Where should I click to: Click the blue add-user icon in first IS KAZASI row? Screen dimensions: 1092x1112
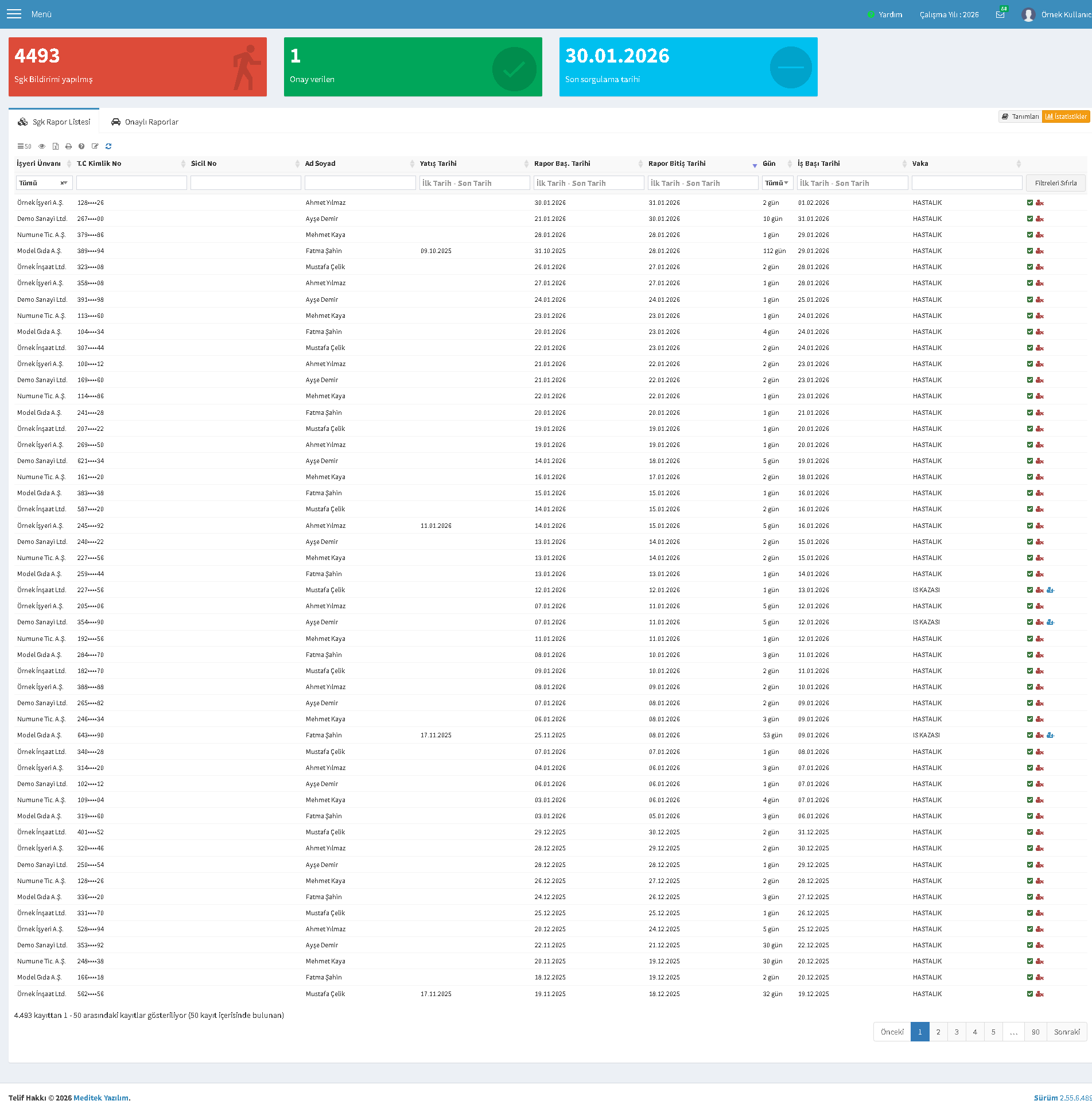tap(1051, 590)
